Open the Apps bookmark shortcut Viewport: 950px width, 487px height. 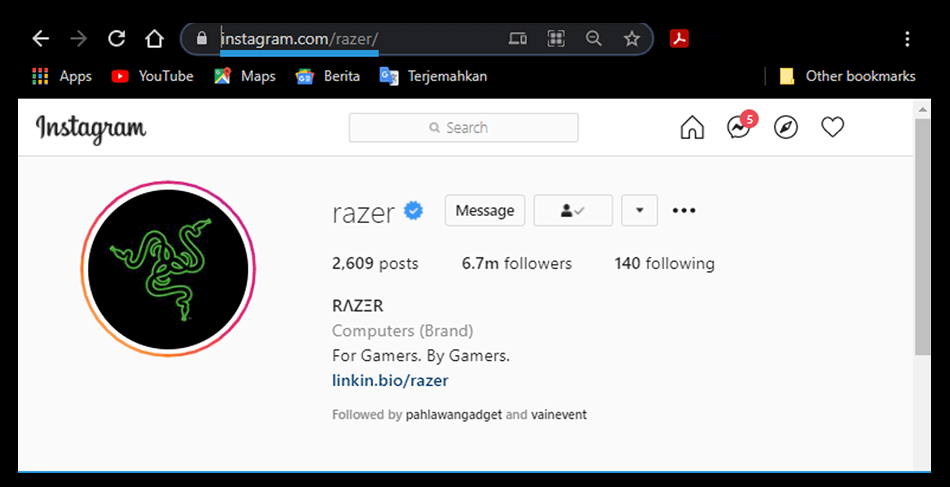coord(62,76)
